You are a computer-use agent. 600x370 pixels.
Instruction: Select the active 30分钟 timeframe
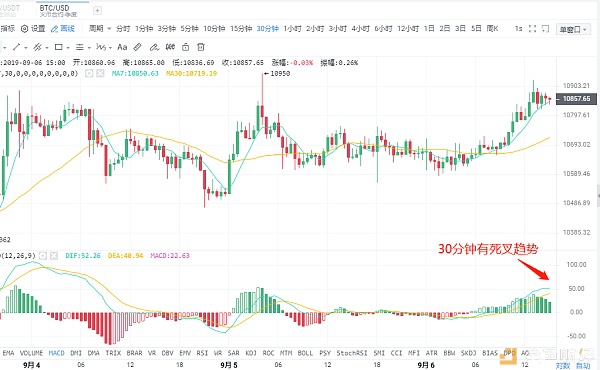pyautogui.click(x=267, y=29)
